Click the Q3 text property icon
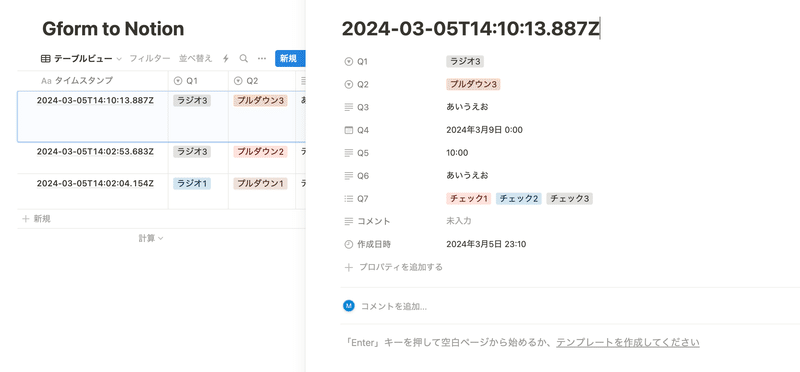The image size is (800, 372). [349, 107]
